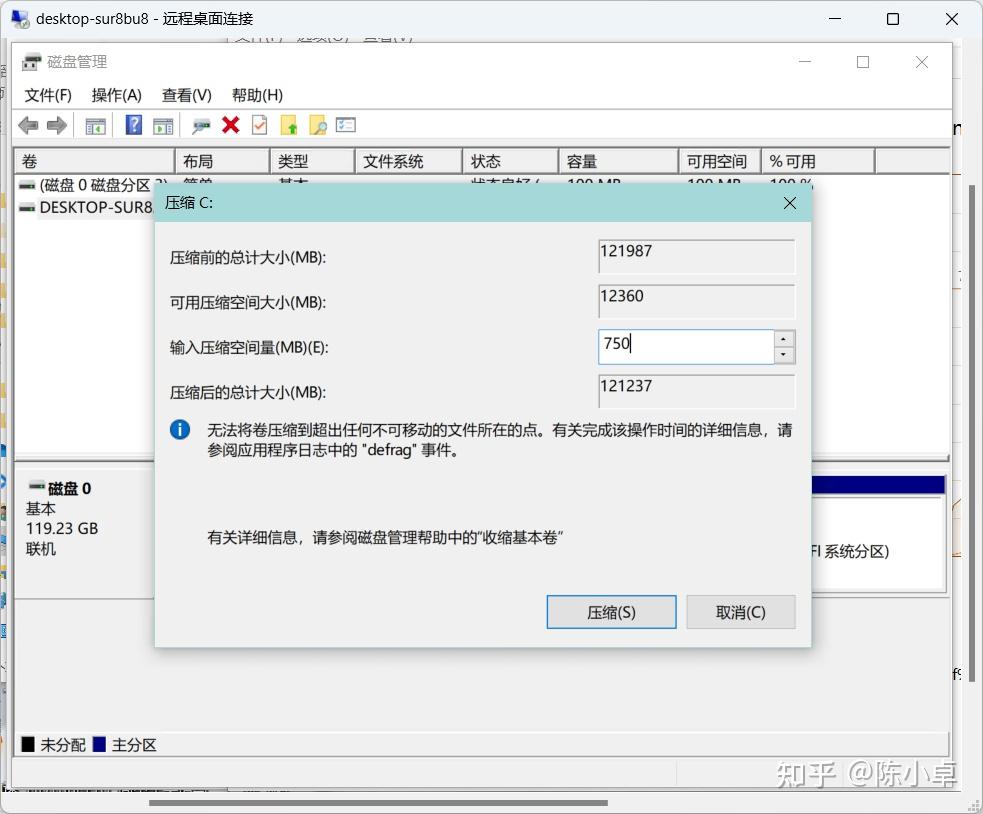Click the Back navigation arrow icon

click(28, 124)
